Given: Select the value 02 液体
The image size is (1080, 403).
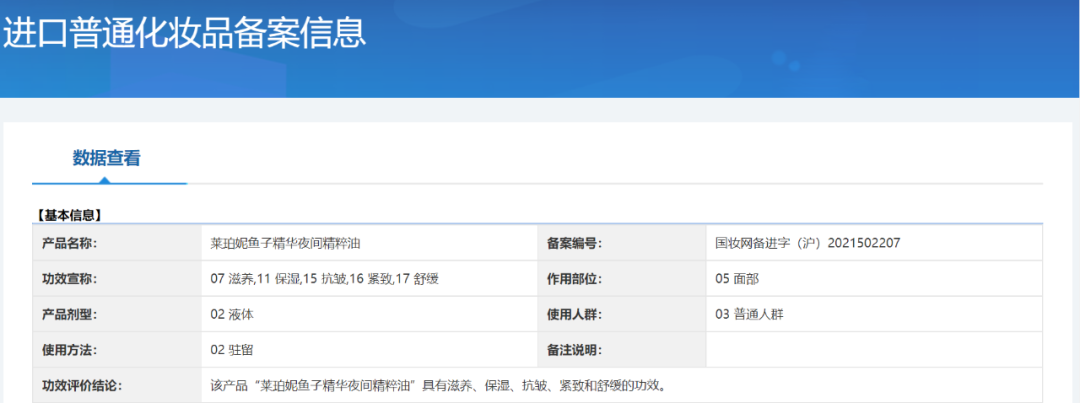Looking at the screenshot, I should coord(233,315).
